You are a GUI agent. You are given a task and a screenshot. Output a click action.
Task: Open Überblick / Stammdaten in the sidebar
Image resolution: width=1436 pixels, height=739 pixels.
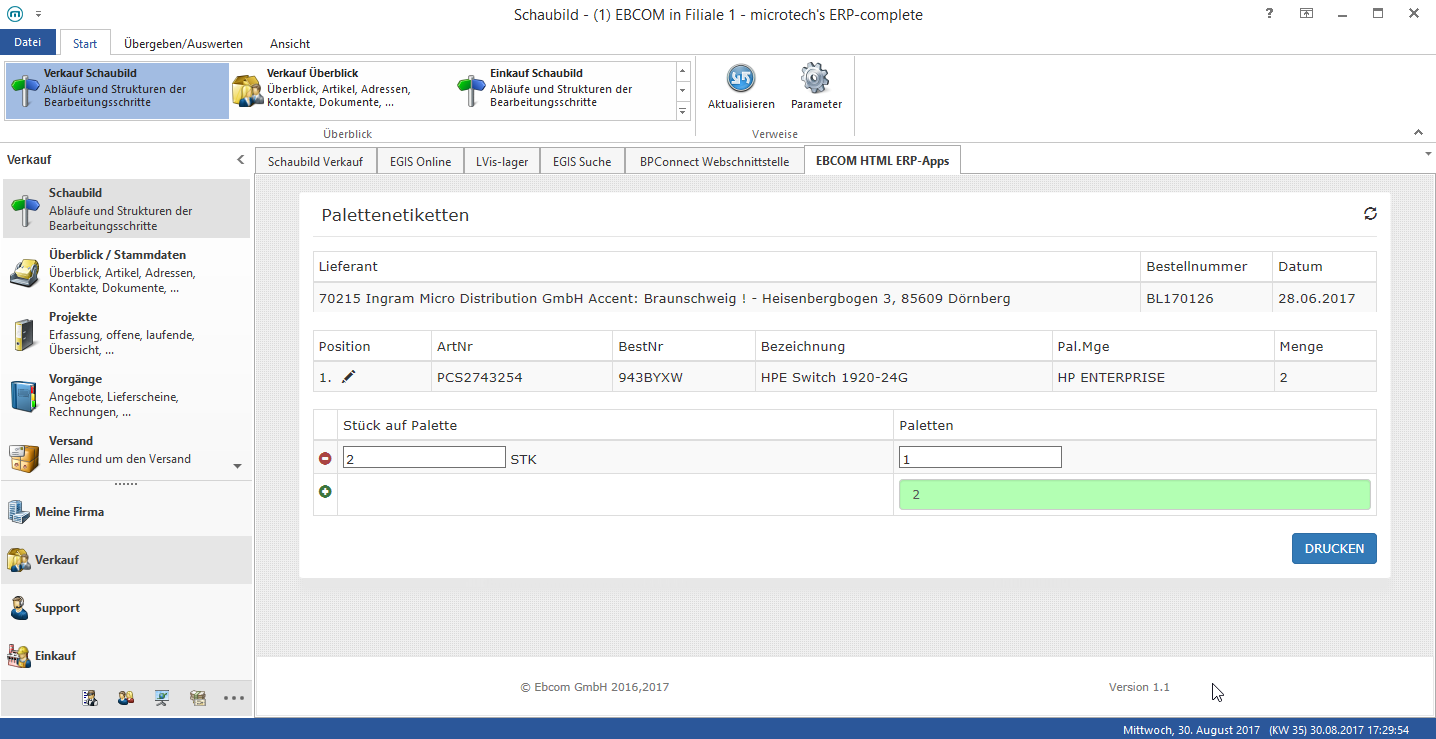click(126, 271)
